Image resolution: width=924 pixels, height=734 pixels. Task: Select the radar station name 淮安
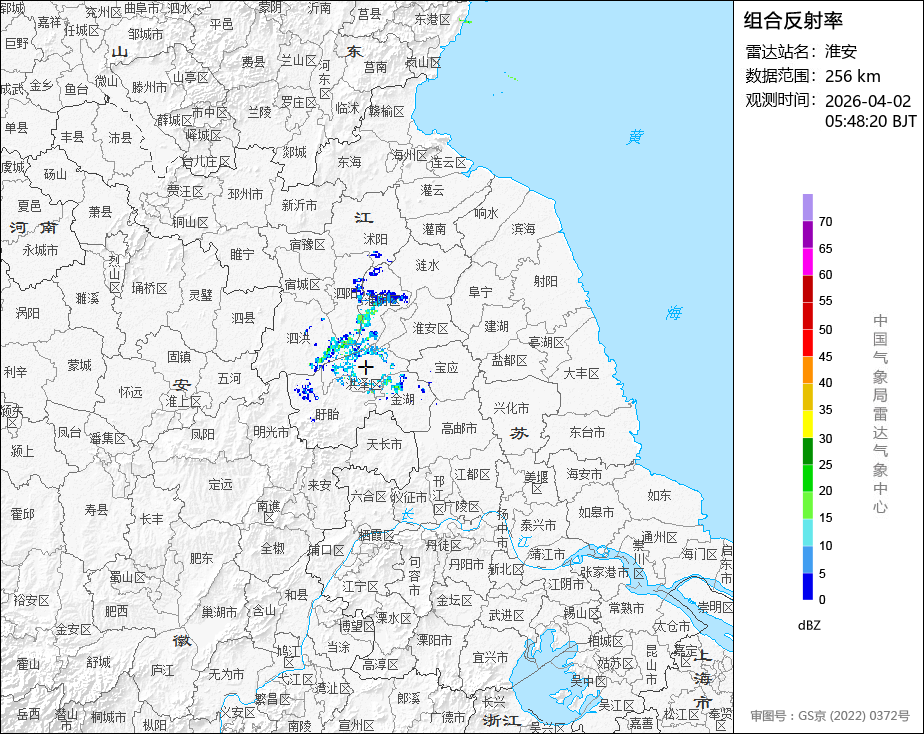pyautogui.click(x=840, y=52)
